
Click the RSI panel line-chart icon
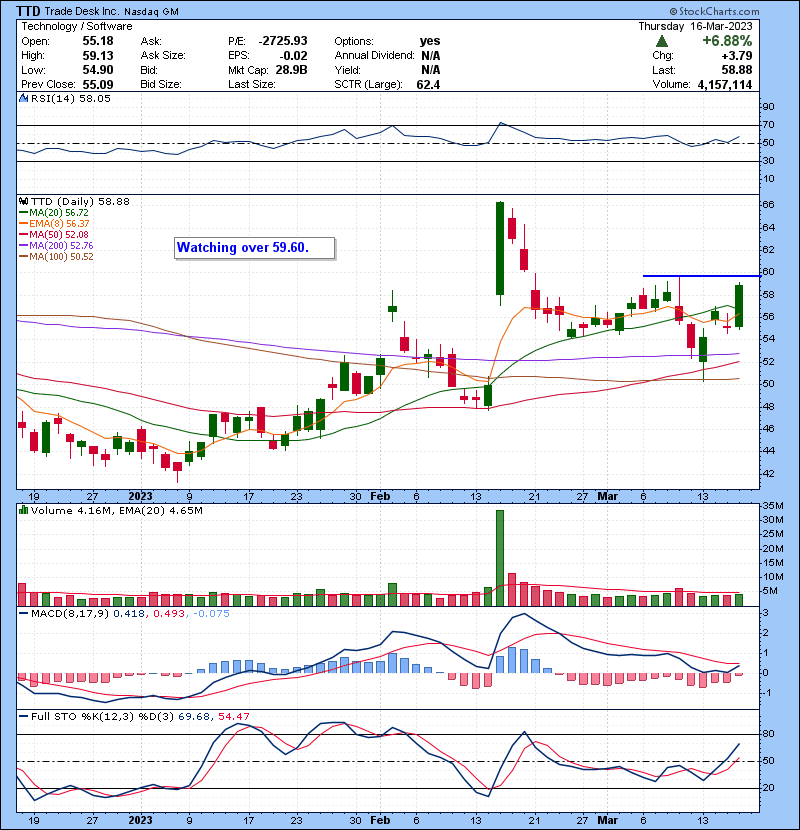(24, 98)
